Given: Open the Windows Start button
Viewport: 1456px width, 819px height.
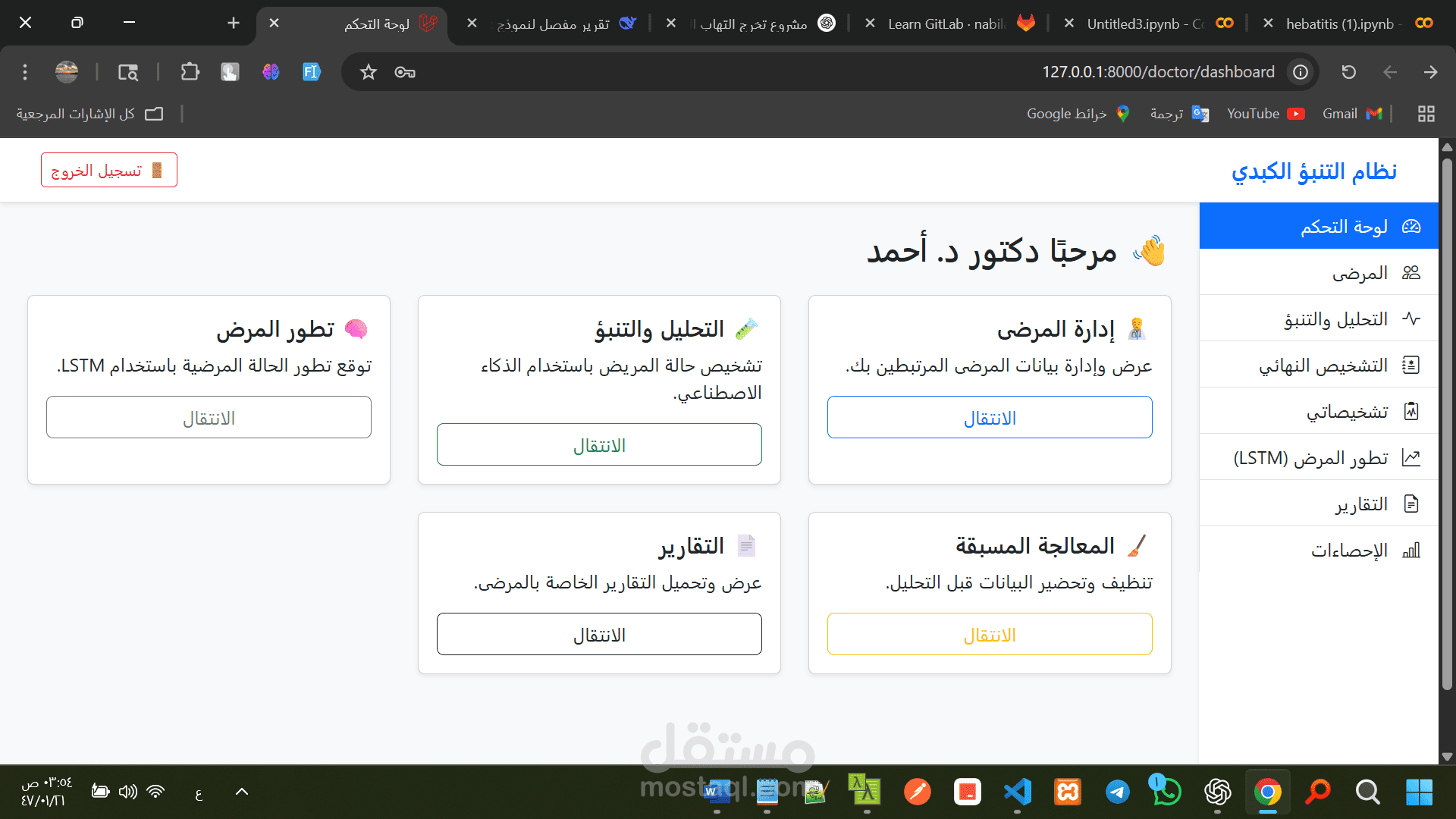Looking at the screenshot, I should coord(1419,792).
